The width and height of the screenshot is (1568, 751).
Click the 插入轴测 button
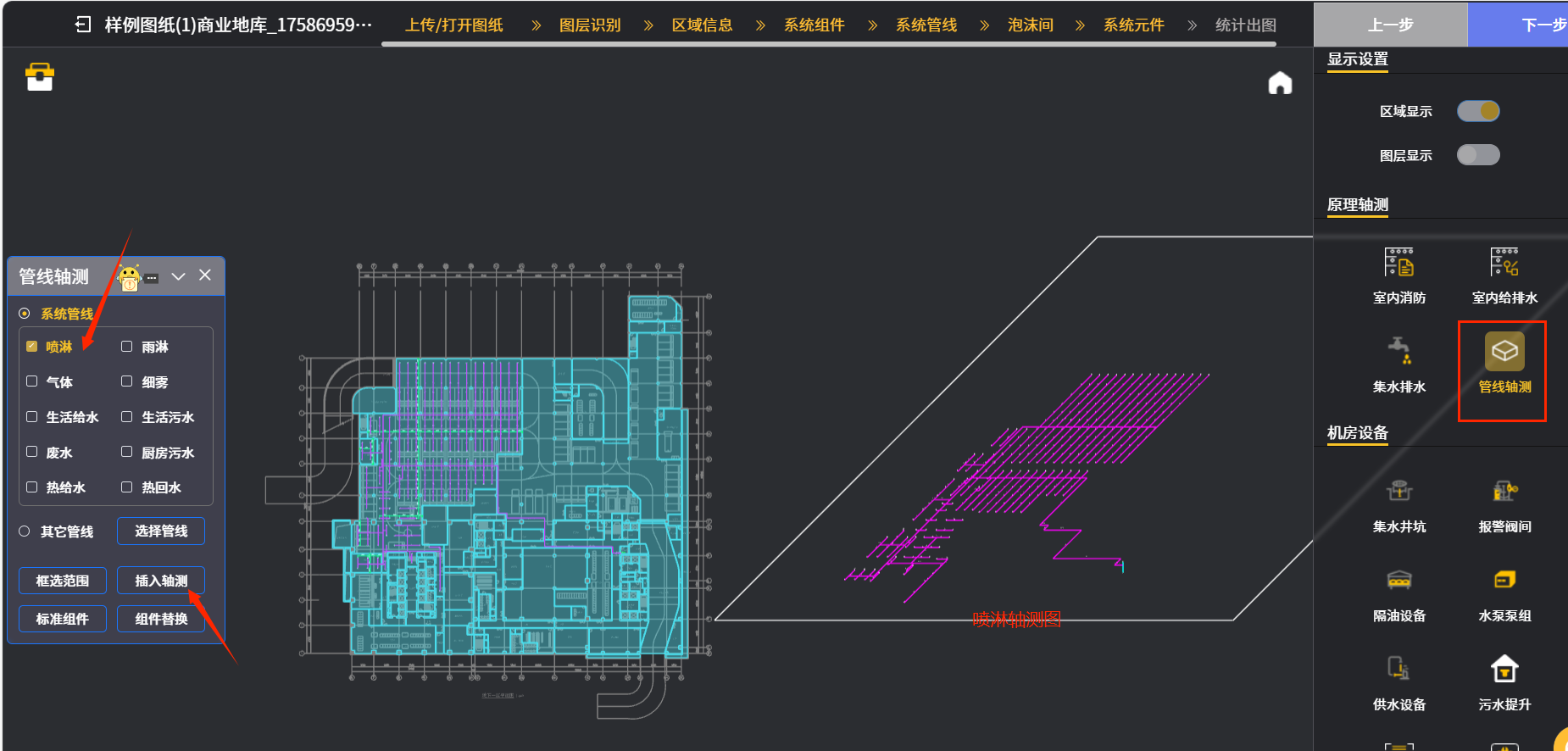pos(161,581)
